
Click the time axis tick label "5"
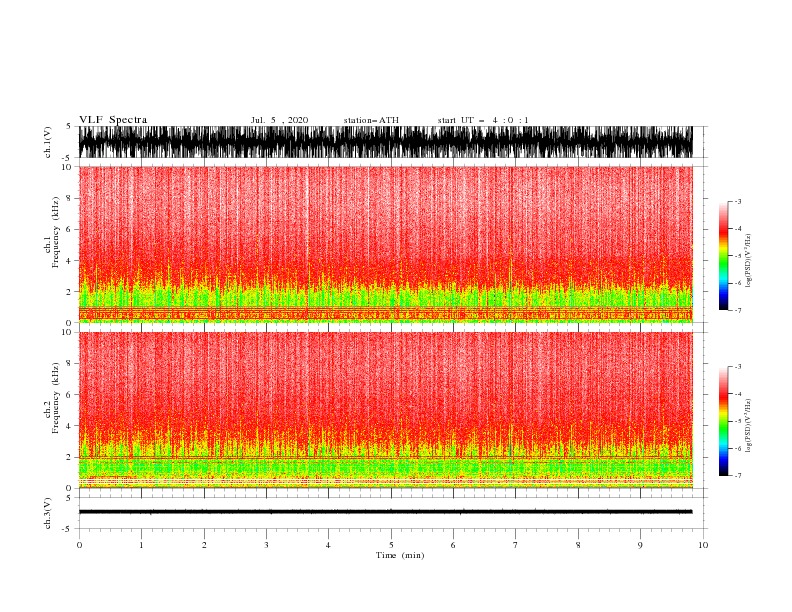(x=391, y=545)
